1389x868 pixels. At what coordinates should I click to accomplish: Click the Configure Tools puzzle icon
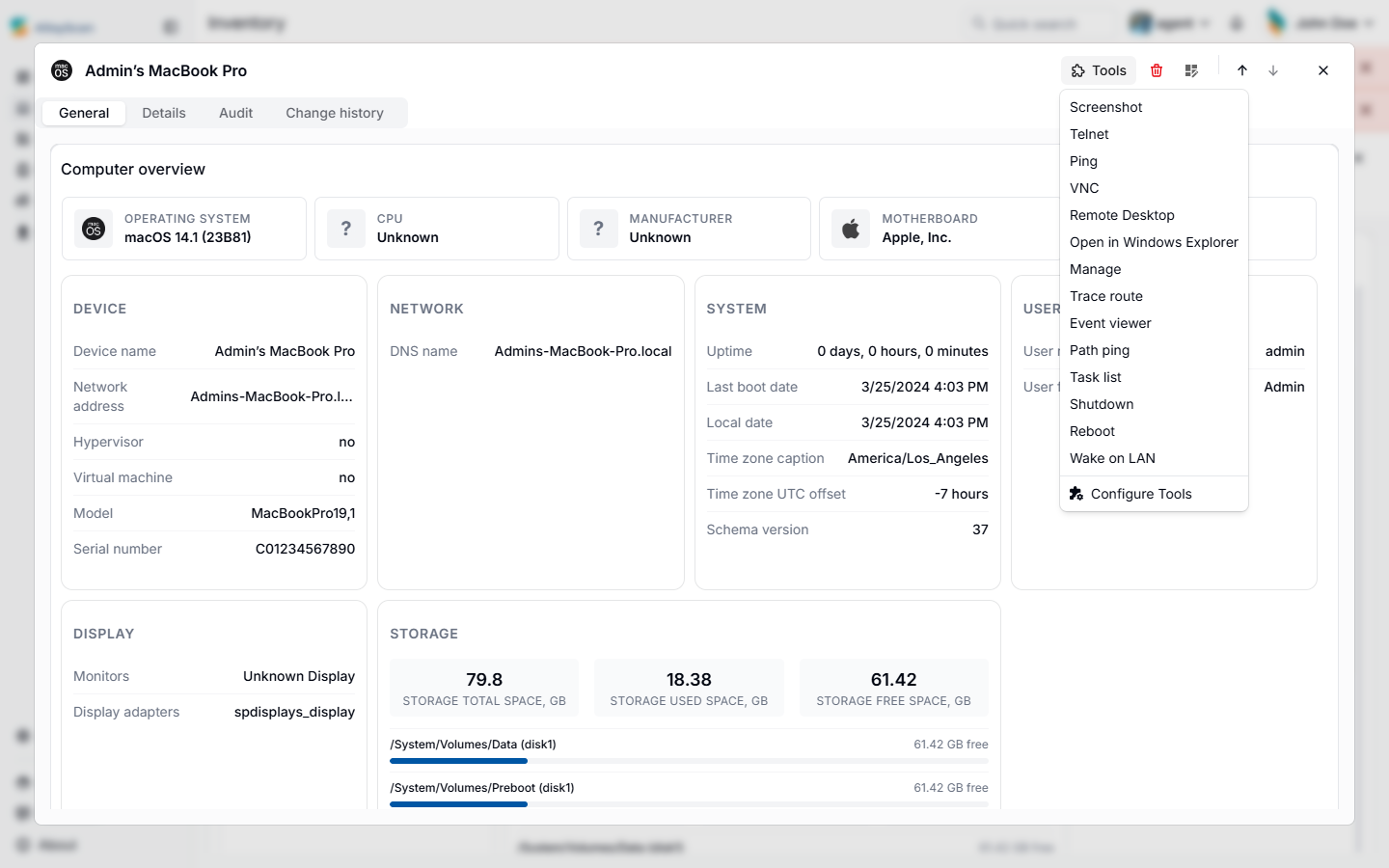tap(1076, 494)
